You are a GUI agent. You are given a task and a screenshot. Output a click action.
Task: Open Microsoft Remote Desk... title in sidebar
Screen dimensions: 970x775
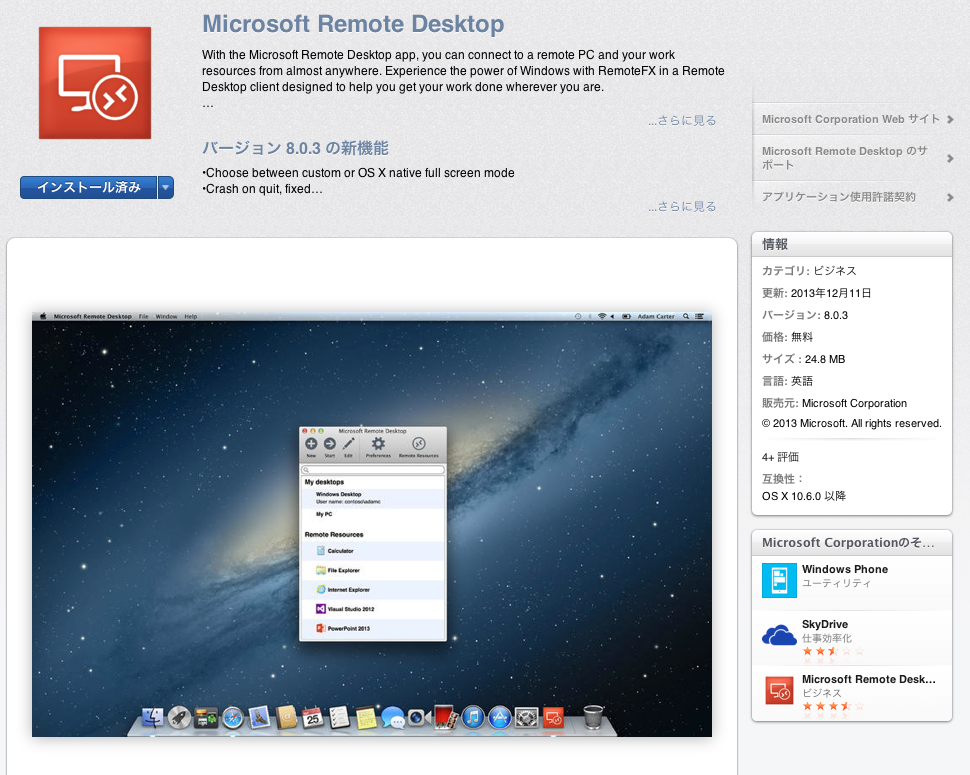click(x=869, y=679)
